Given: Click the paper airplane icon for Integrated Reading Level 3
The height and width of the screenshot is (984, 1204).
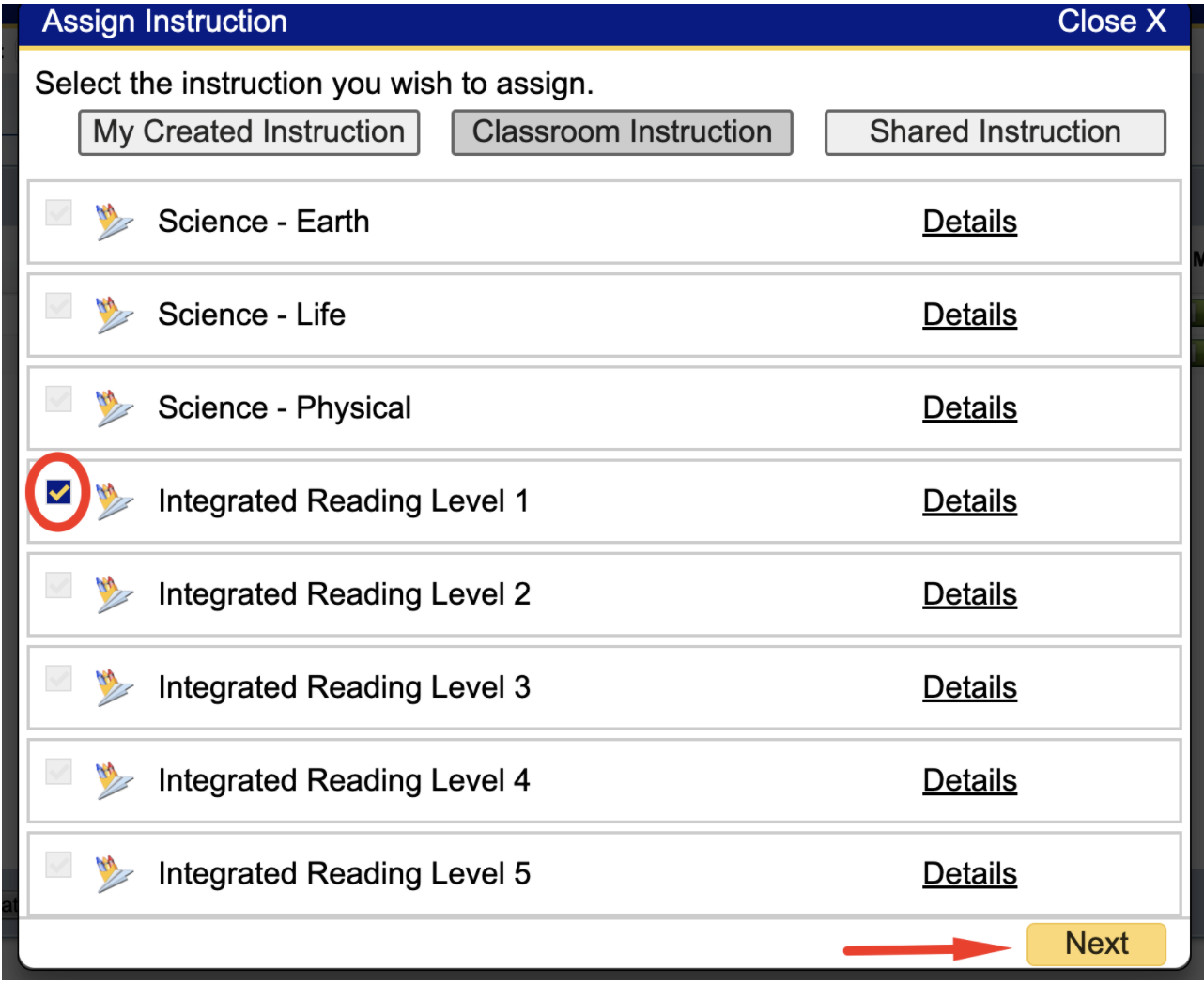Looking at the screenshot, I should point(116,687).
